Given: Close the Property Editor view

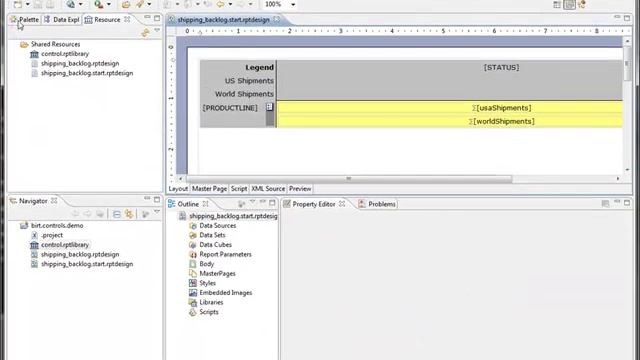Looking at the screenshot, I should tap(342, 204).
